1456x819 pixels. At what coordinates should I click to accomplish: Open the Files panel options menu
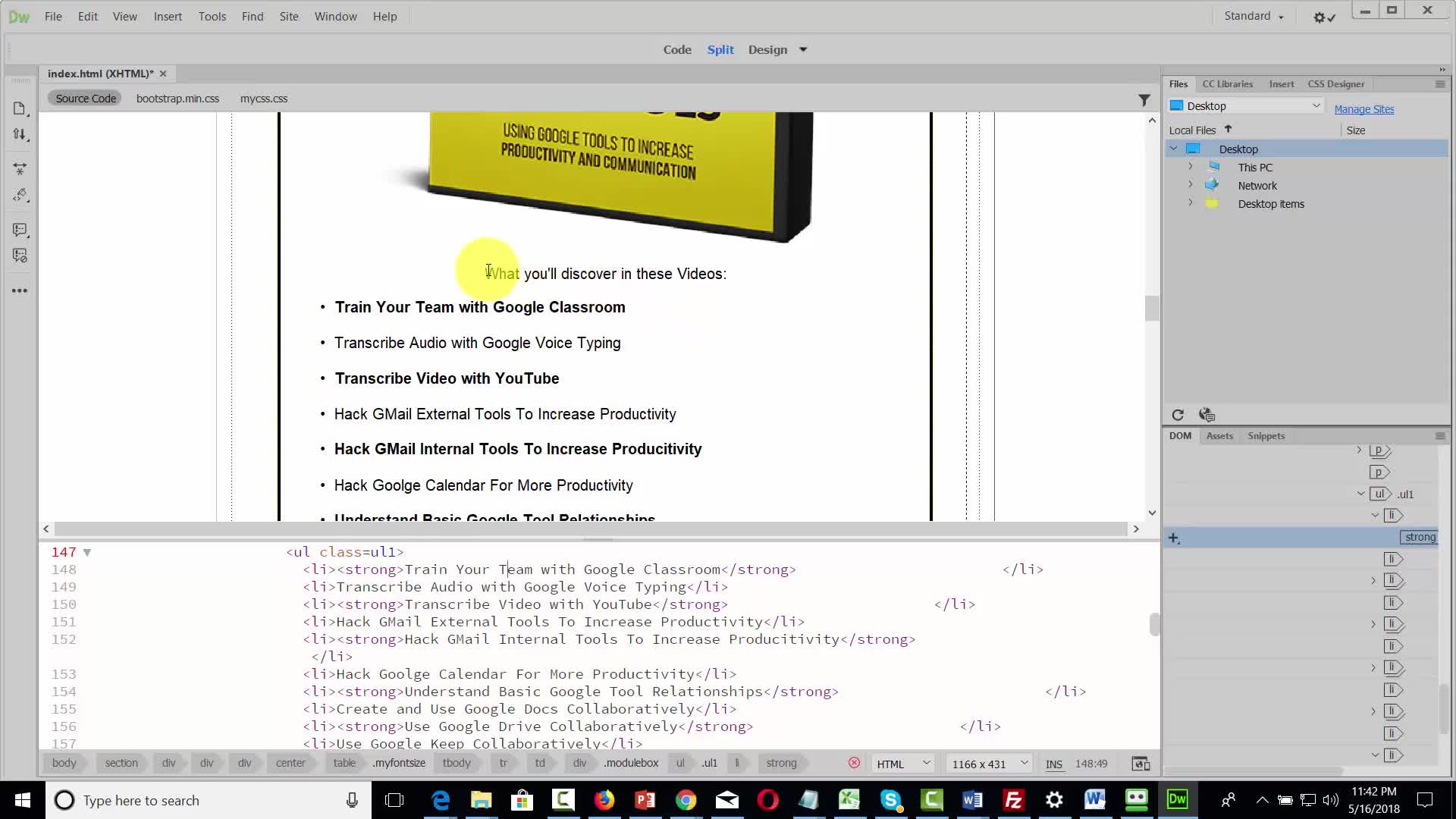click(x=1440, y=84)
